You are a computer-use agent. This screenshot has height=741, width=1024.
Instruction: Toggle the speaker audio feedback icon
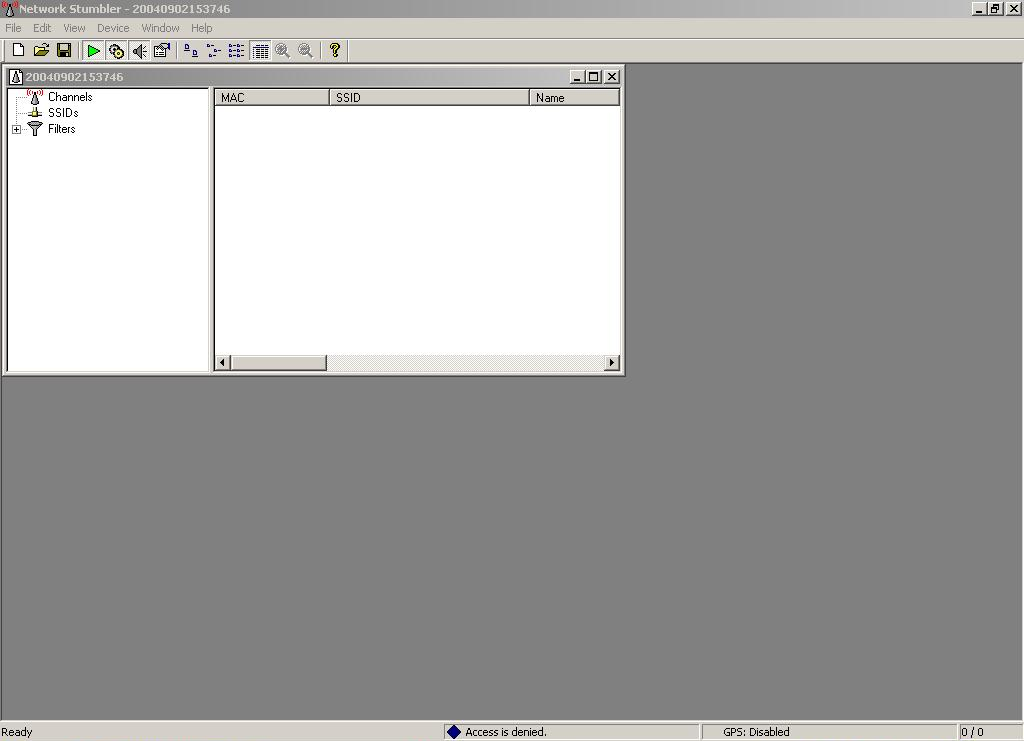tap(139, 50)
